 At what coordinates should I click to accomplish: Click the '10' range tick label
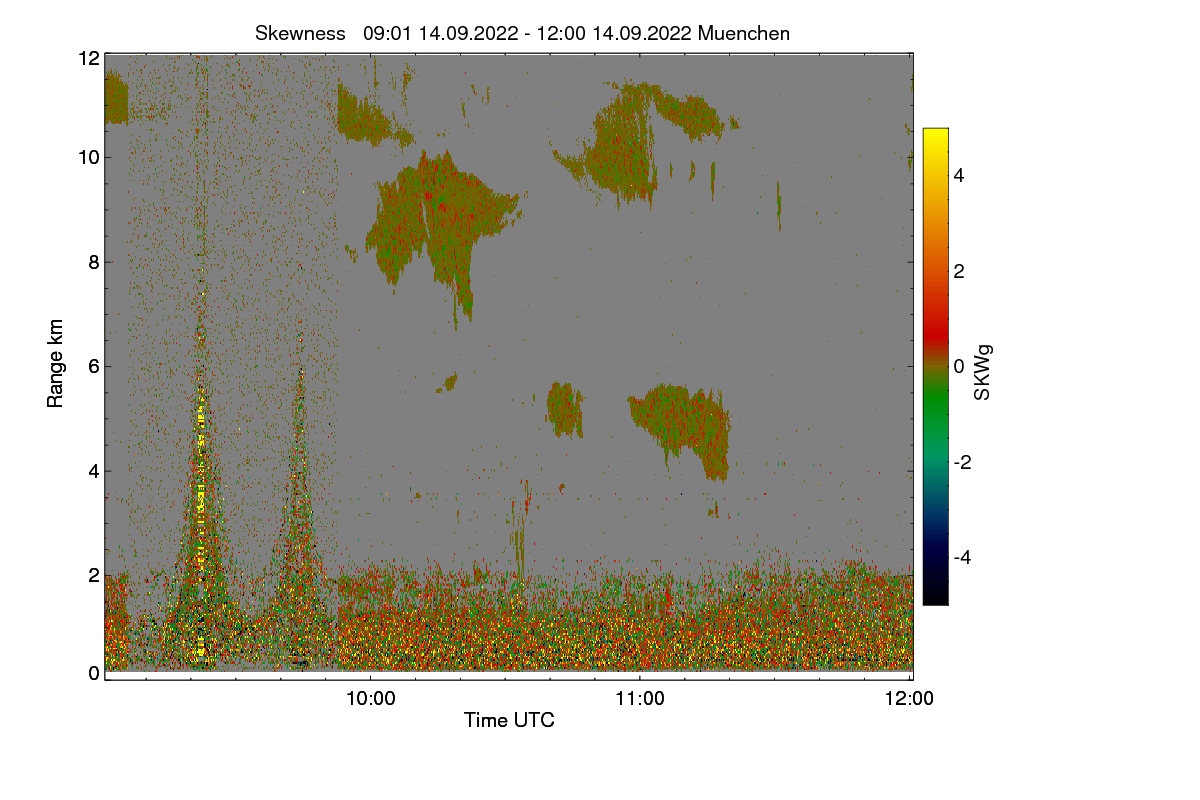pyautogui.click(x=88, y=157)
